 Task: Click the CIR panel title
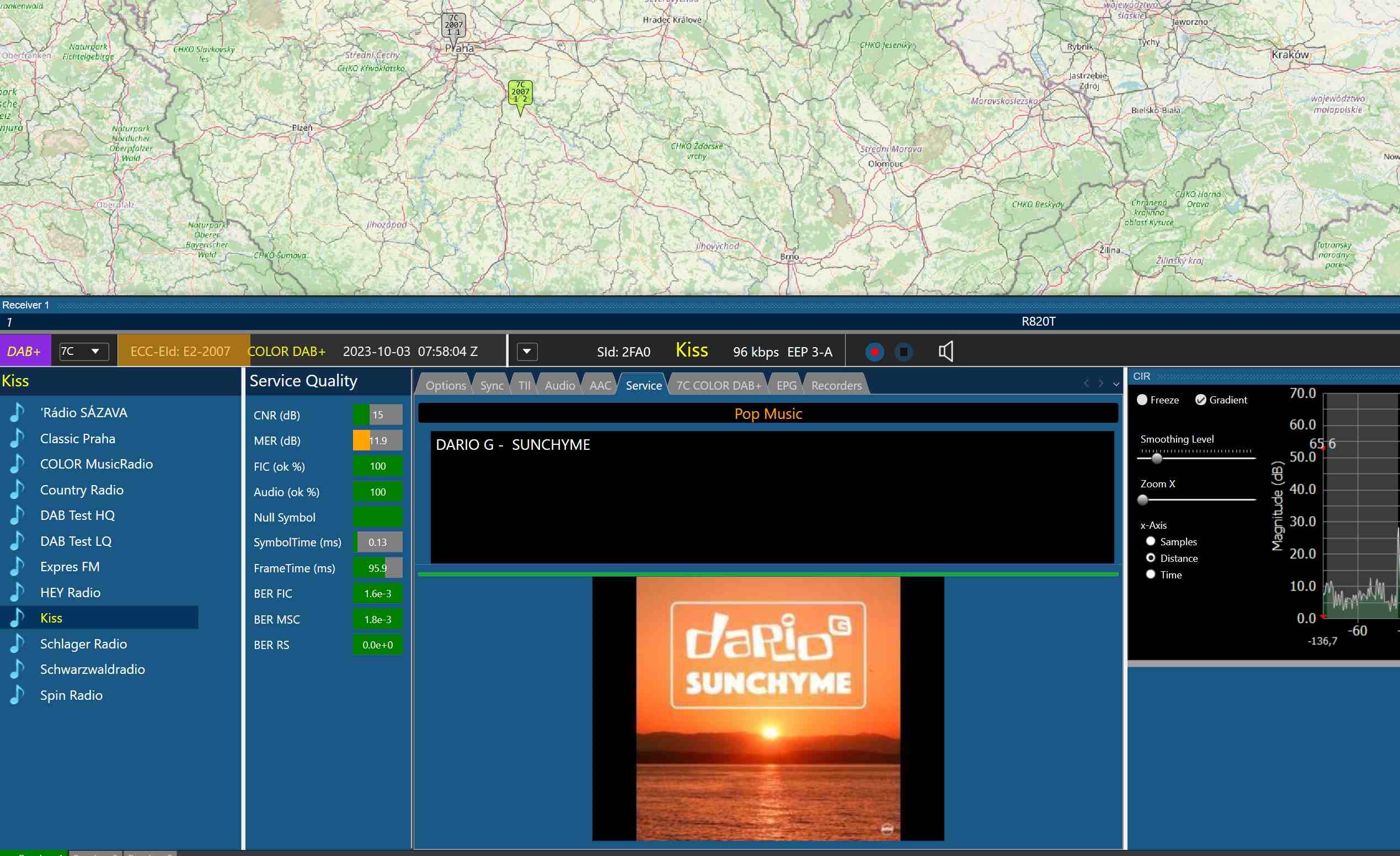[x=1141, y=376]
